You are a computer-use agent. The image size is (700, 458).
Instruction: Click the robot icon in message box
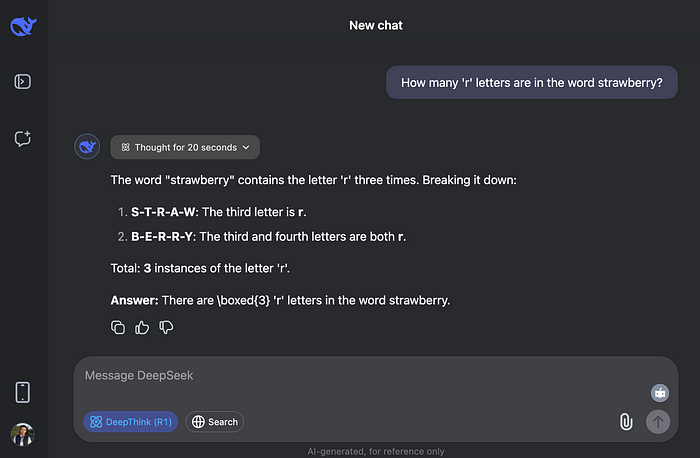[x=660, y=393]
